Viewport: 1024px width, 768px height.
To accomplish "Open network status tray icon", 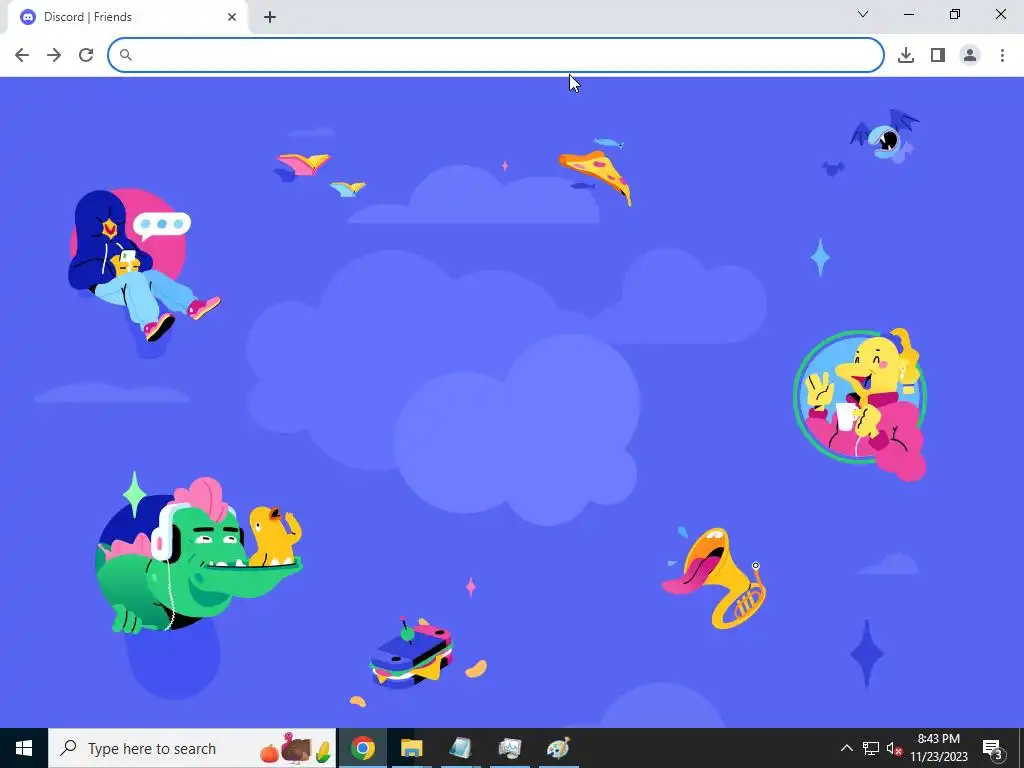I will (x=871, y=748).
